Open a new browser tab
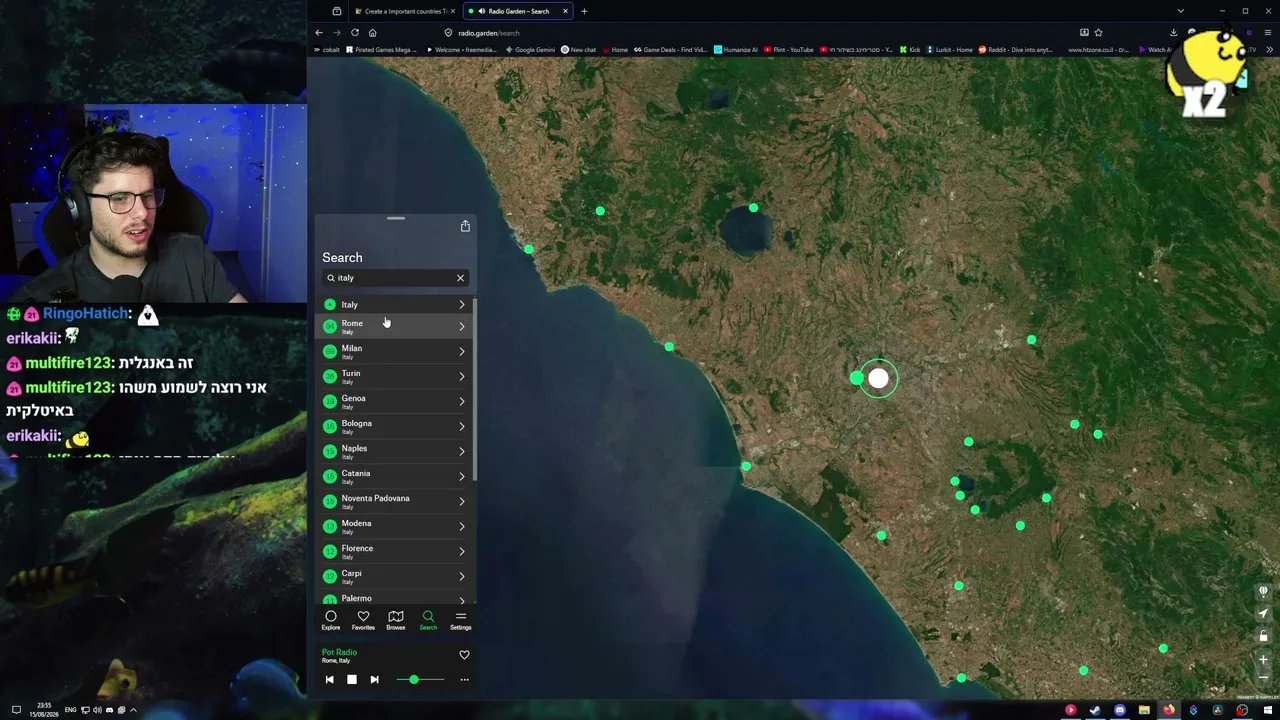 click(x=584, y=11)
